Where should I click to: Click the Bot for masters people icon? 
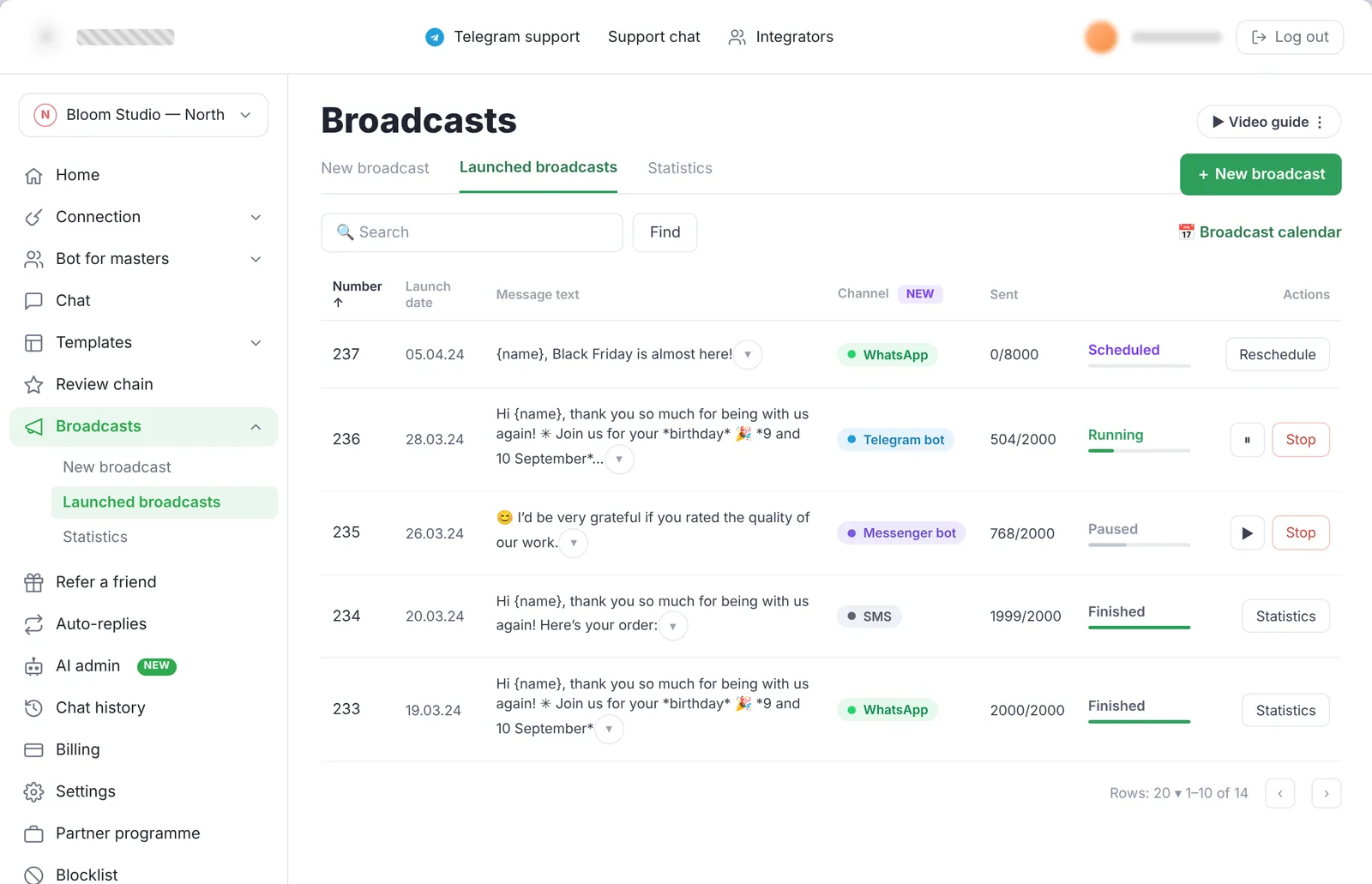click(x=33, y=259)
